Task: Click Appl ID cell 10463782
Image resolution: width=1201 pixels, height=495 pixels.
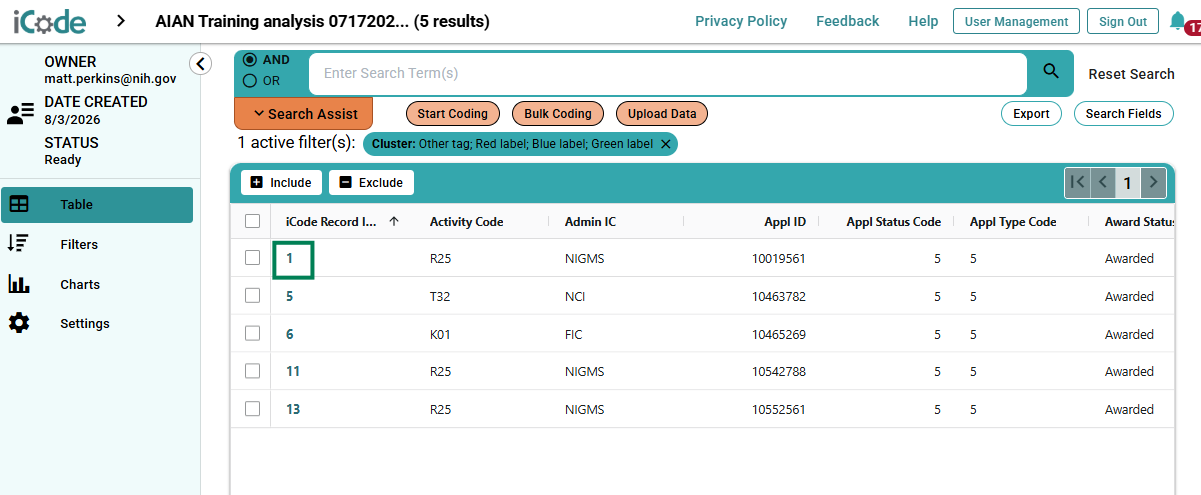Action: coord(779,297)
